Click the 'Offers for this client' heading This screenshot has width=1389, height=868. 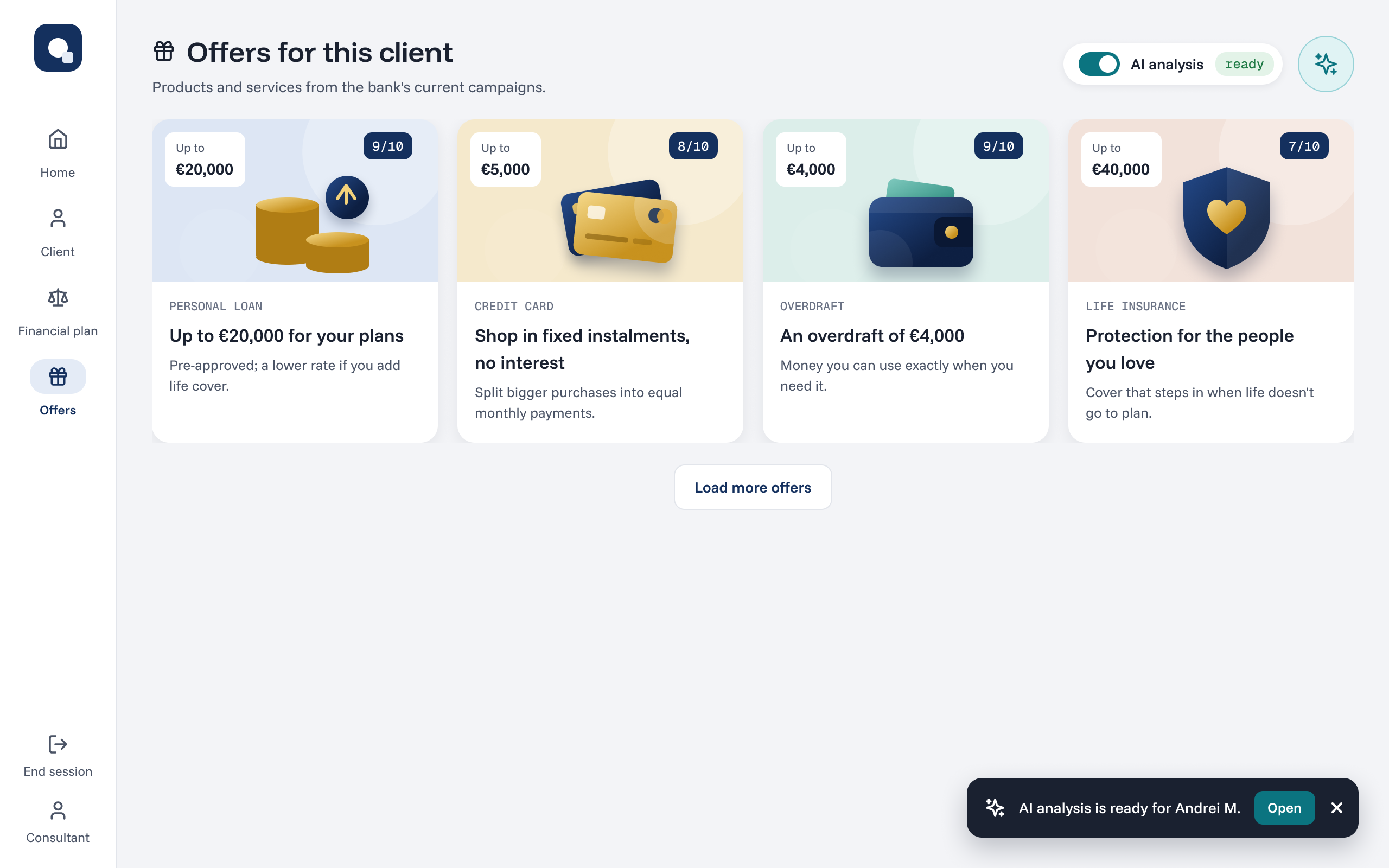(320, 52)
